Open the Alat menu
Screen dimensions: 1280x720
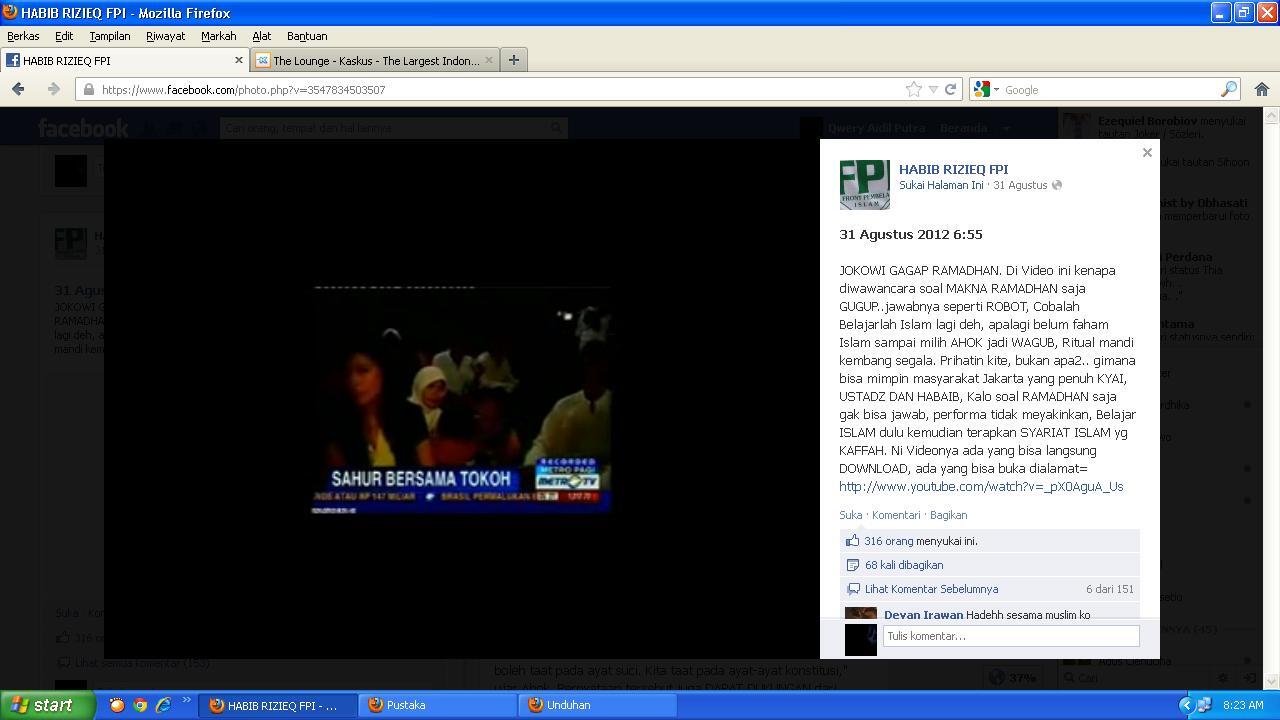261,36
